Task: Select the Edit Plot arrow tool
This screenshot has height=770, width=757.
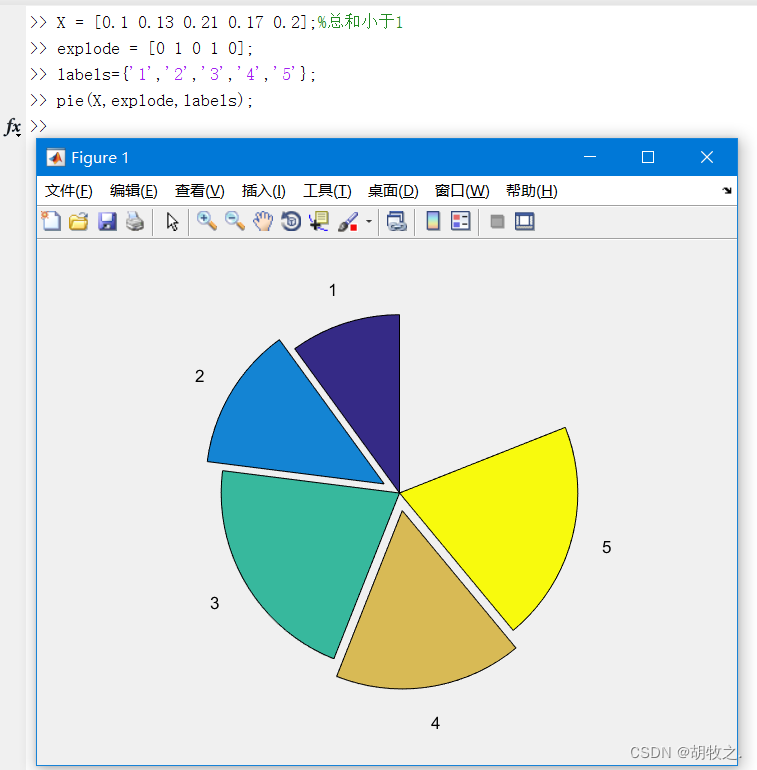Action: [x=172, y=221]
